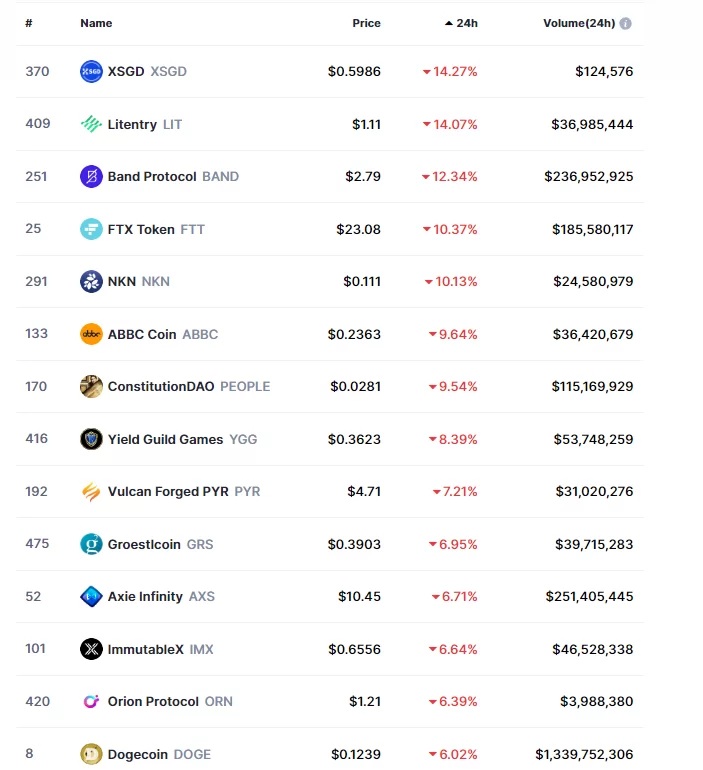Click the ABBC Coin logo icon

[91, 334]
